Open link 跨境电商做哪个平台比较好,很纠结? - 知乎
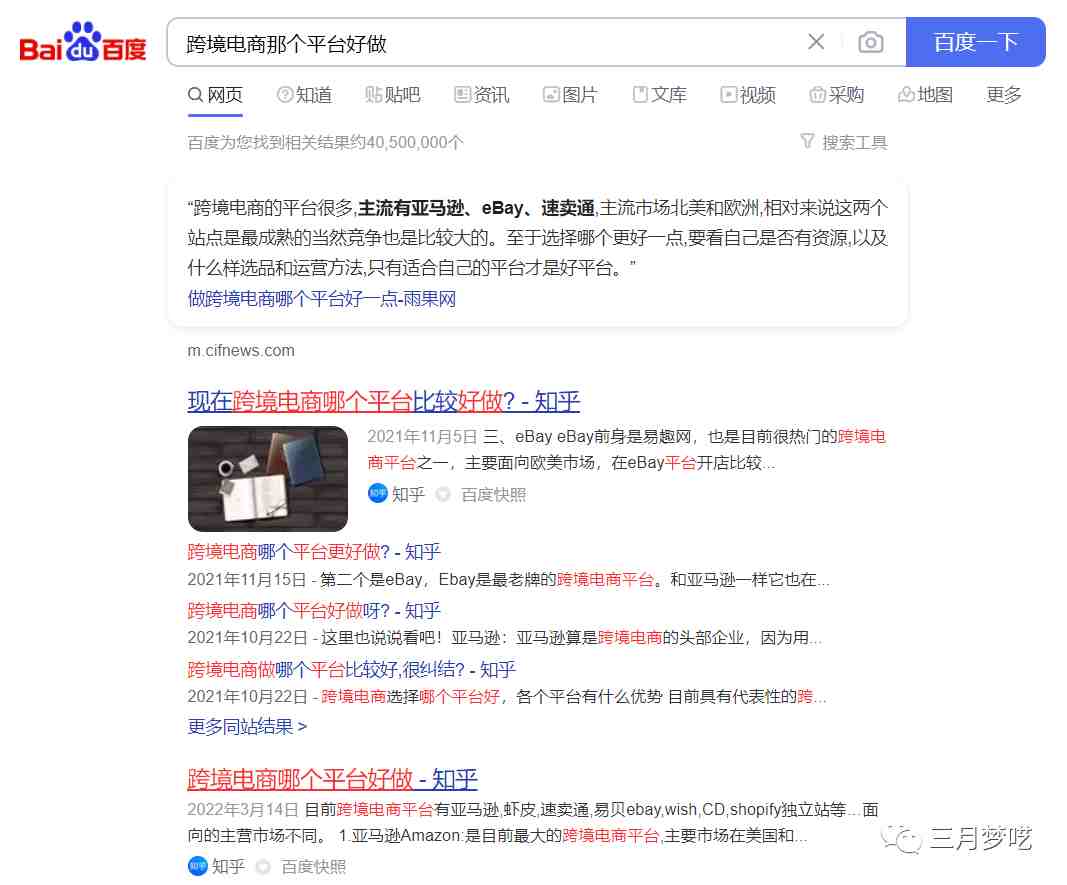The width and height of the screenshot is (1067, 885). click(351, 669)
